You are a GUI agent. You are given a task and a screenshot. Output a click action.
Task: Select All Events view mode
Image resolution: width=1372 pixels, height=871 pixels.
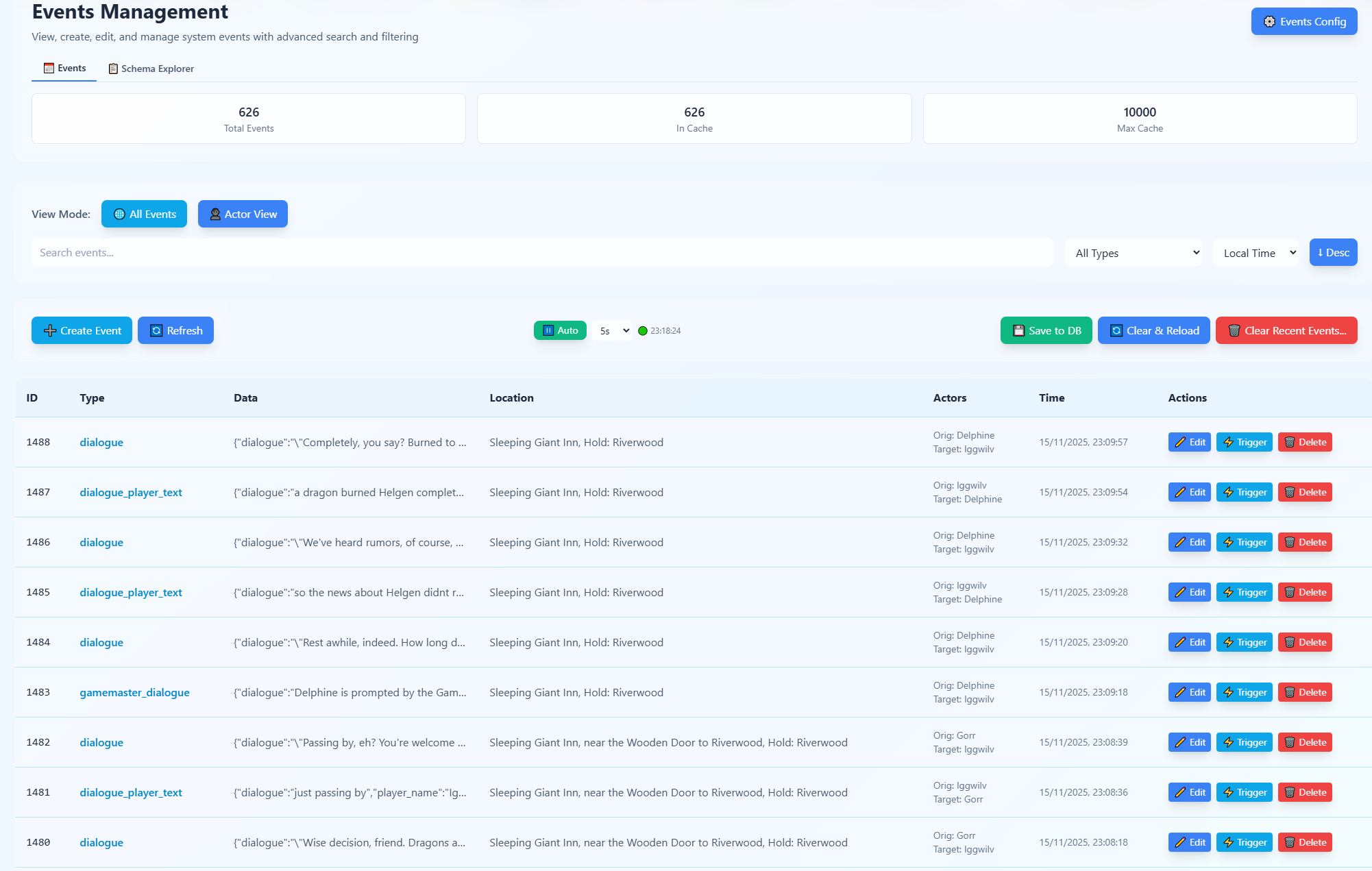pyautogui.click(x=144, y=214)
